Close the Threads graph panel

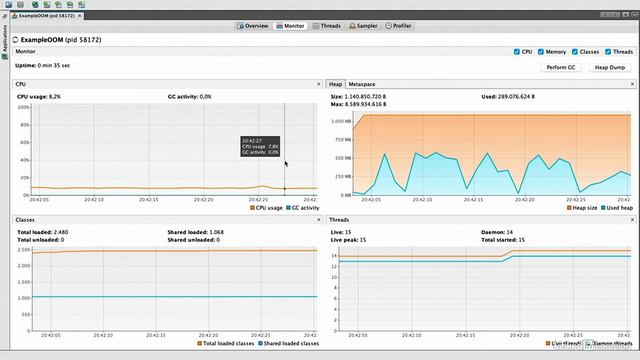tap(632, 220)
